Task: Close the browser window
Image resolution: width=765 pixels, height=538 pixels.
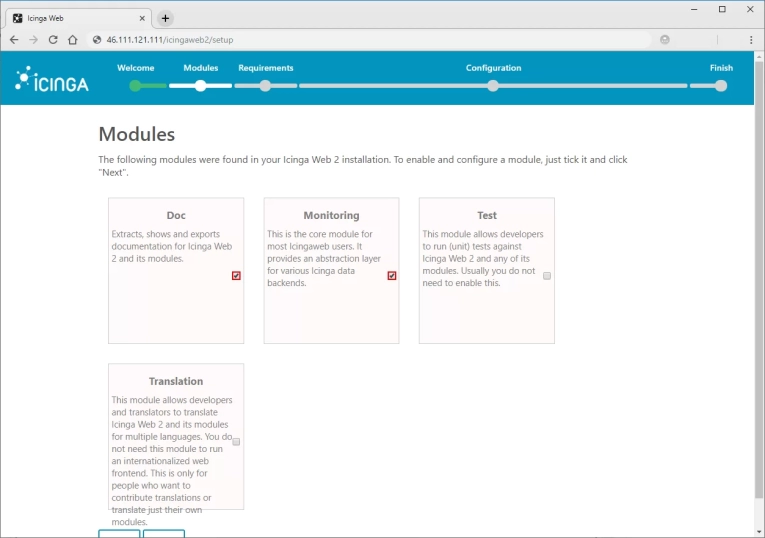Action: [x=750, y=9]
